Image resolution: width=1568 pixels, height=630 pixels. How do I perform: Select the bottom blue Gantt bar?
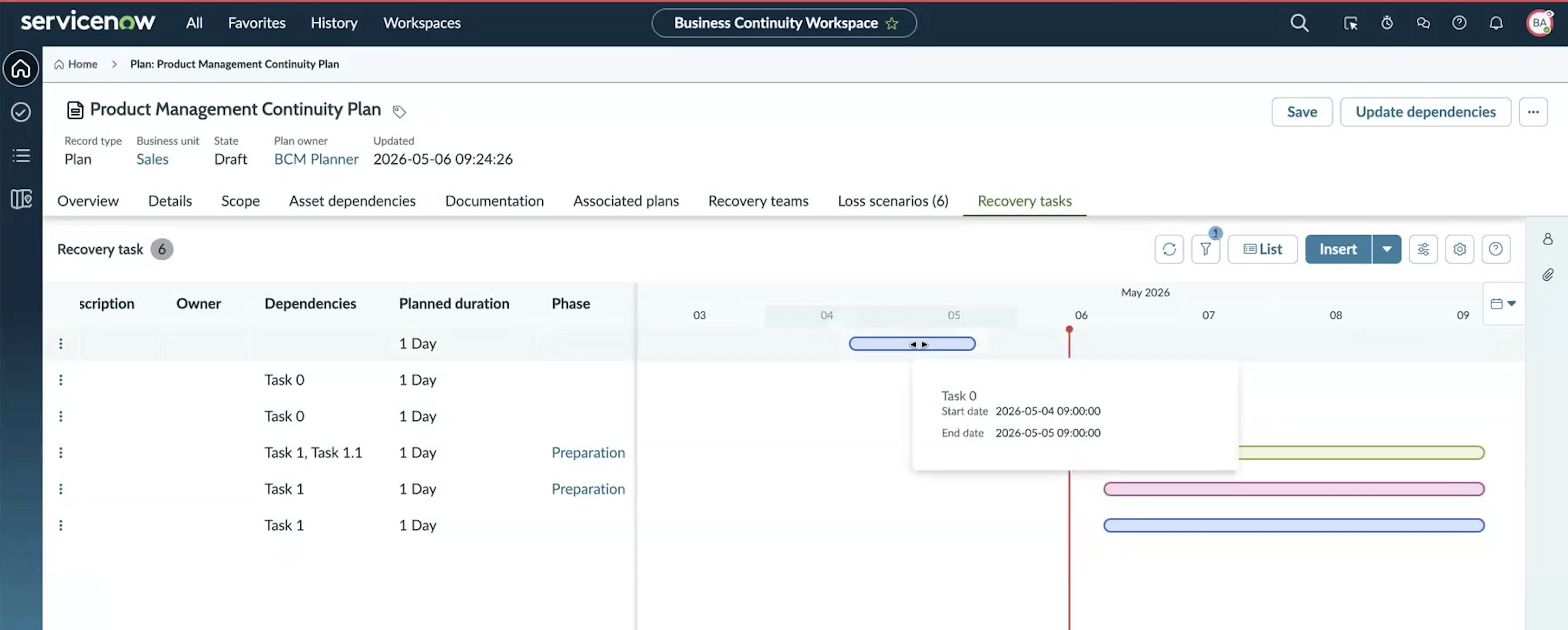coord(1294,526)
